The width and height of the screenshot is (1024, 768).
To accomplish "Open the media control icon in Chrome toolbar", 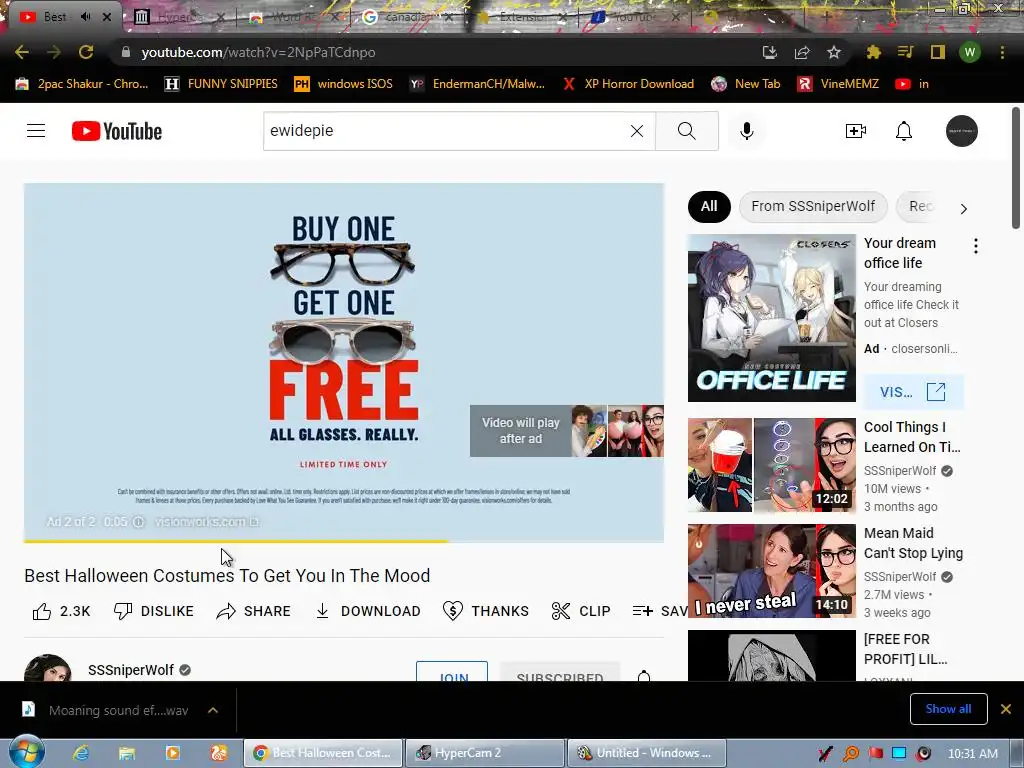I will click(905, 52).
